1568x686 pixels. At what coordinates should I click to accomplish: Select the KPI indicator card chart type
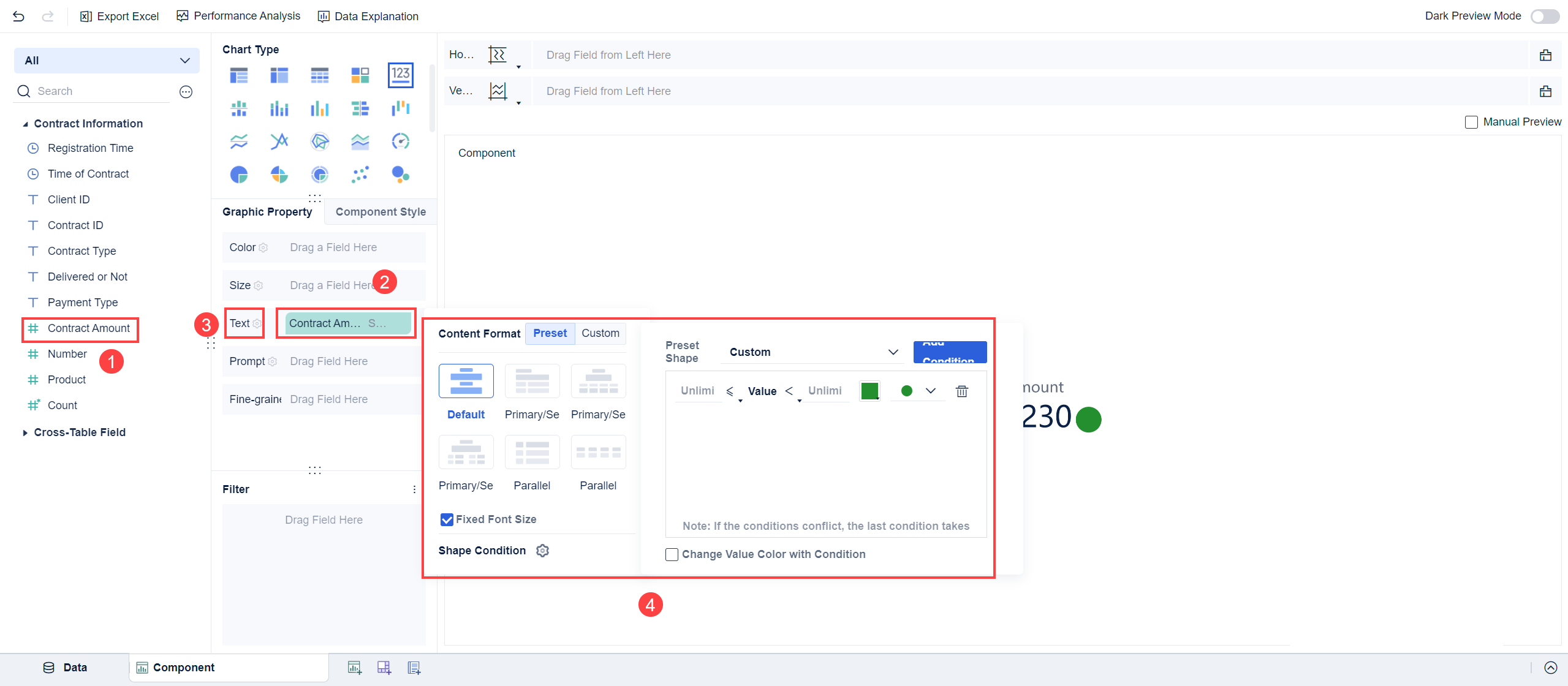click(x=400, y=75)
